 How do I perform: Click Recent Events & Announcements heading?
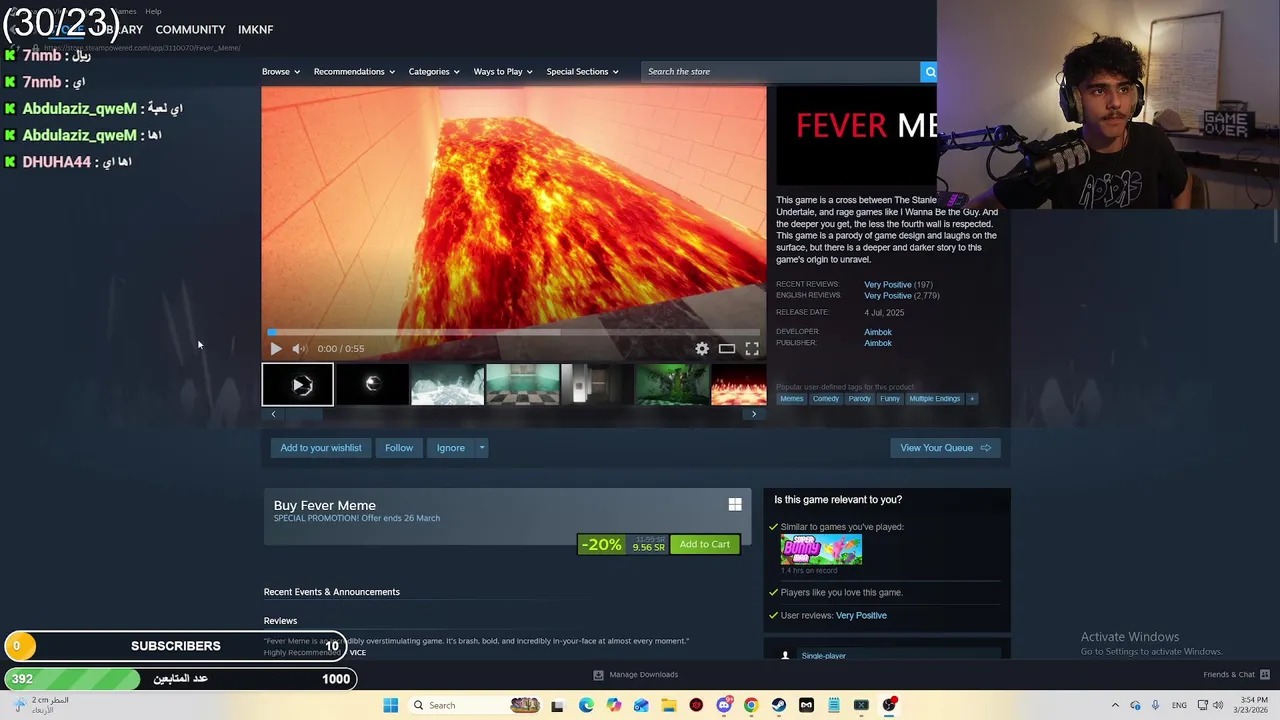332,592
